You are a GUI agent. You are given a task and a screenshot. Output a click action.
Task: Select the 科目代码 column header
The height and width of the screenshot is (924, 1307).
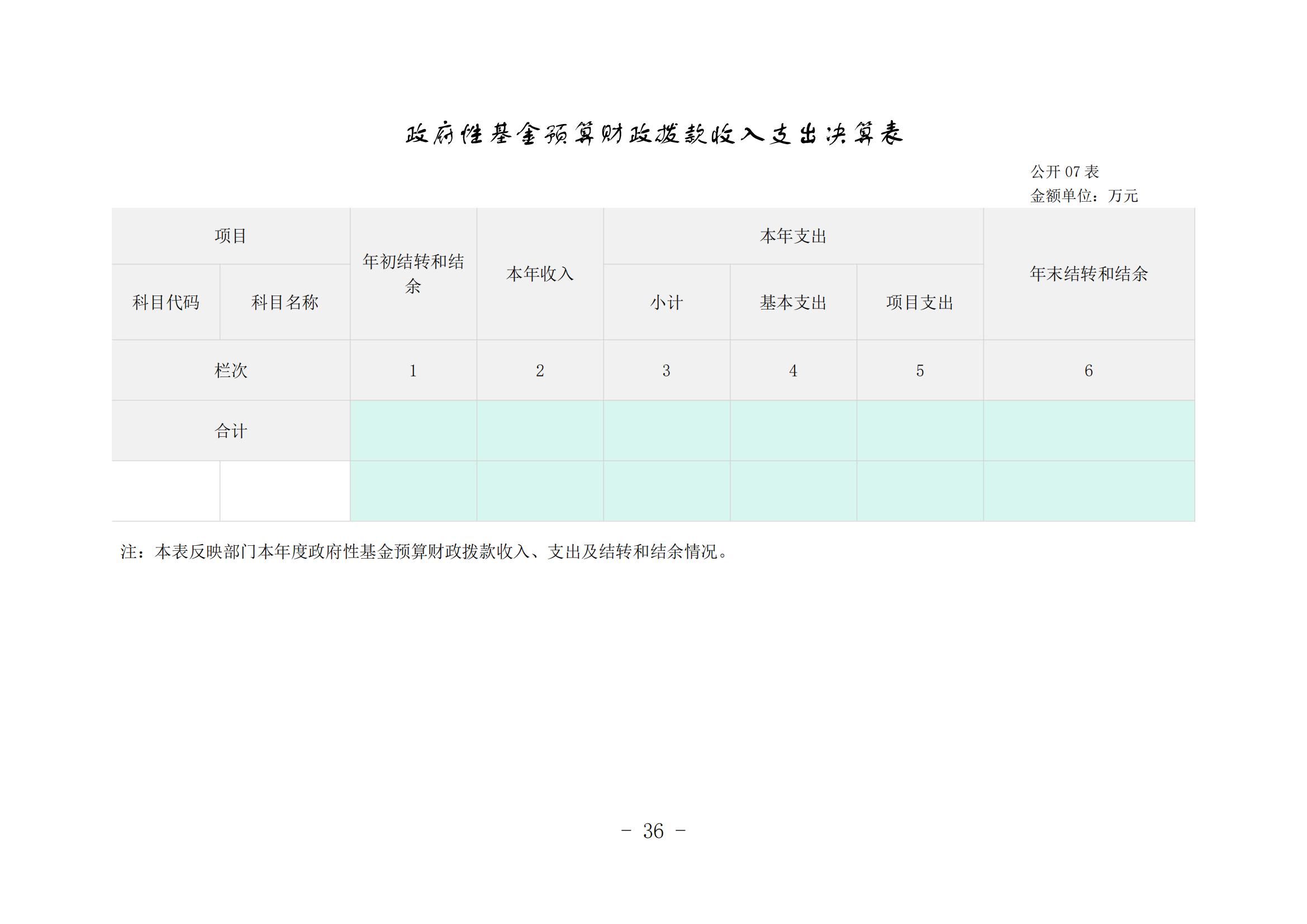click(x=165, y=302)
